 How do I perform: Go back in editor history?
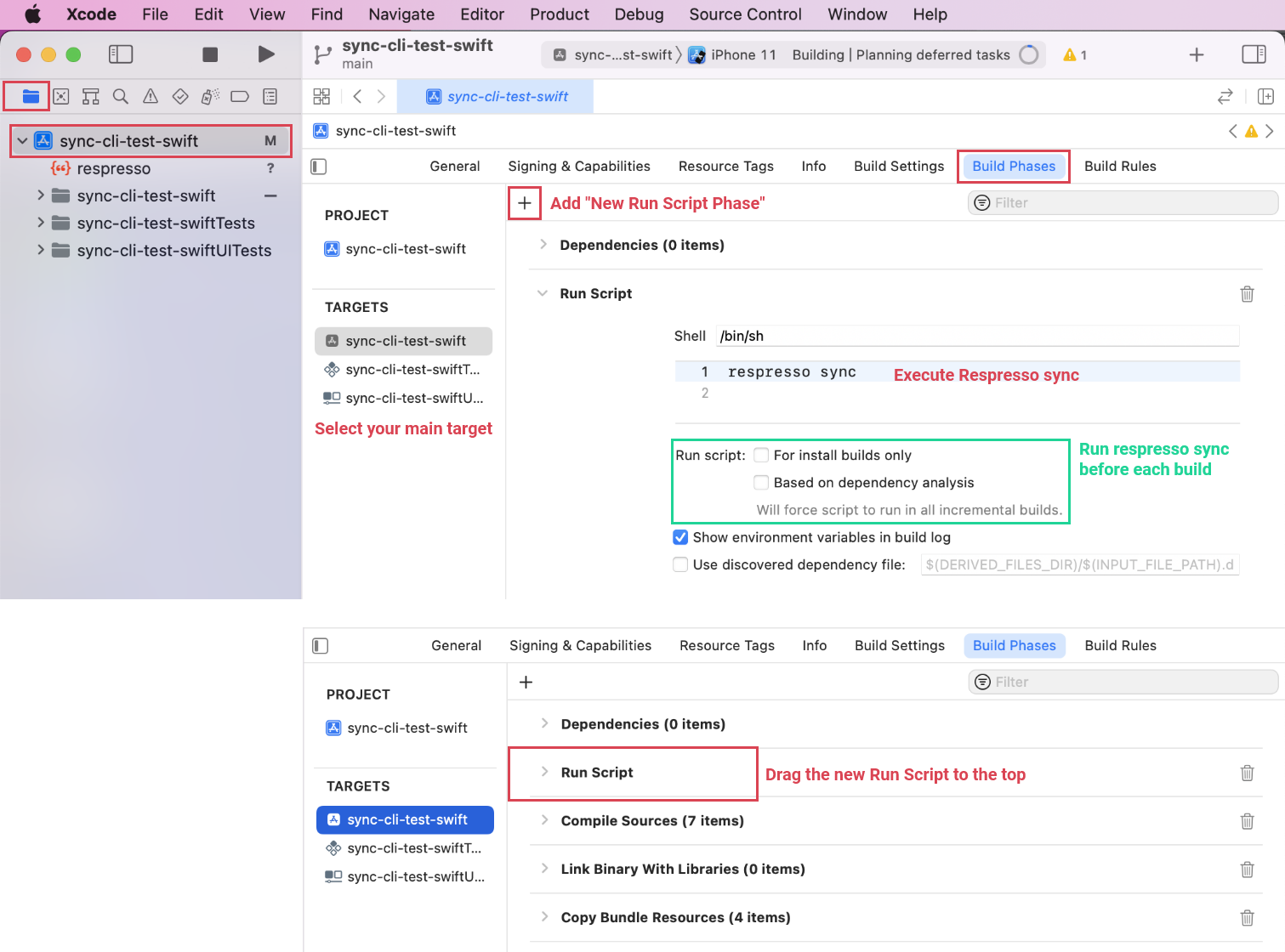coord(357,96)
